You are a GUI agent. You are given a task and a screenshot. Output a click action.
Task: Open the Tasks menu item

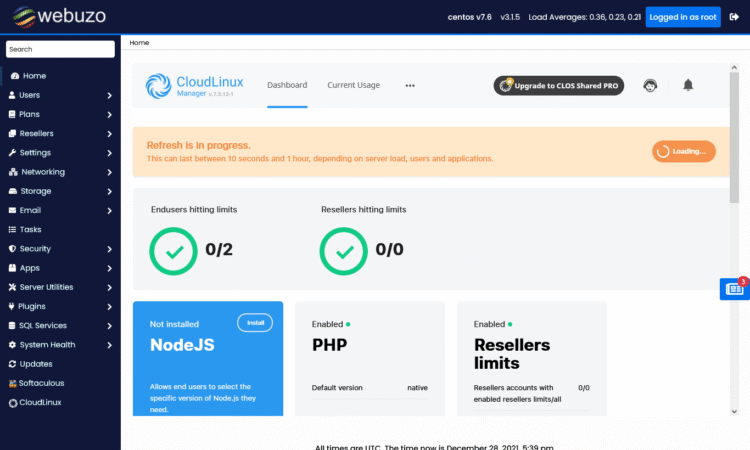(31, 230)
